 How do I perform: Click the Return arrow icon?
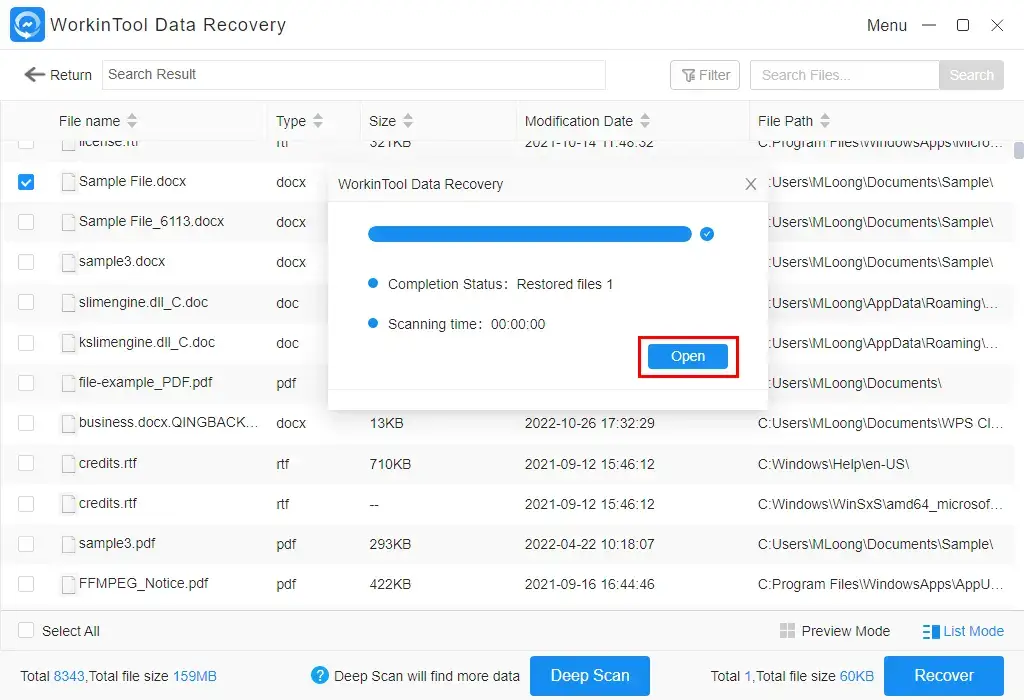click(35, 74)
